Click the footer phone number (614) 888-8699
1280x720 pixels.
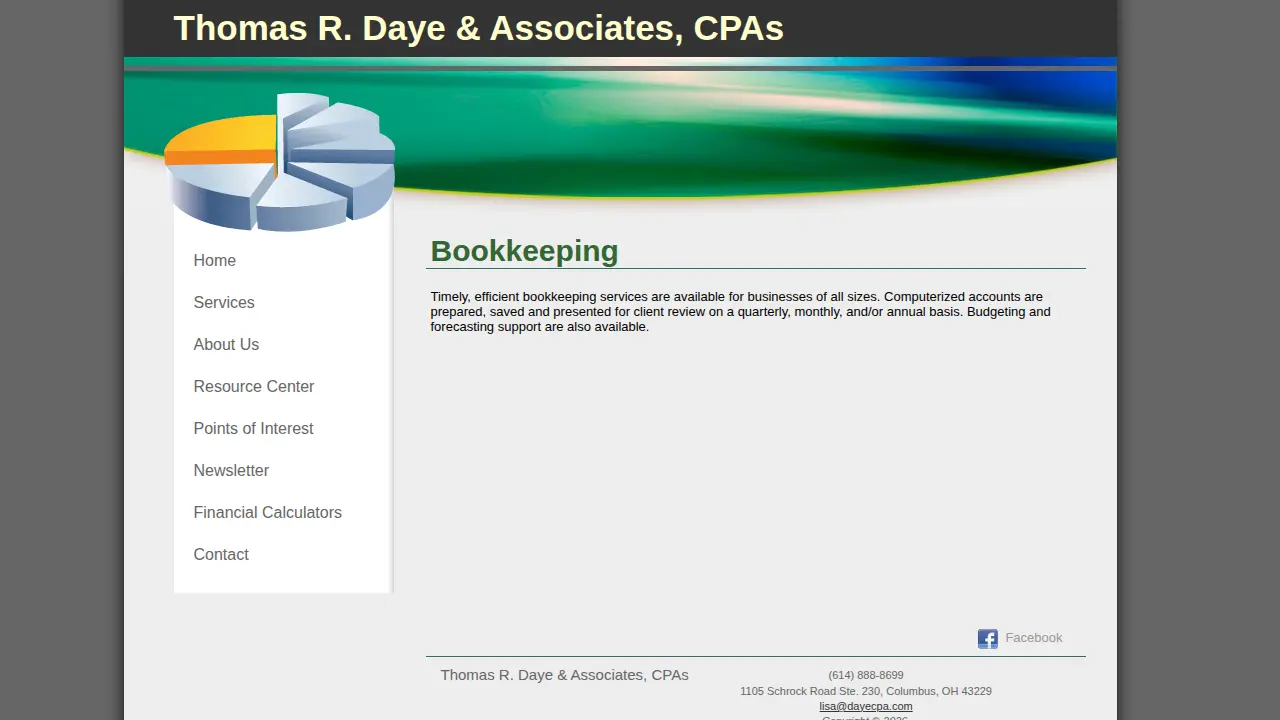coord(866,675)
